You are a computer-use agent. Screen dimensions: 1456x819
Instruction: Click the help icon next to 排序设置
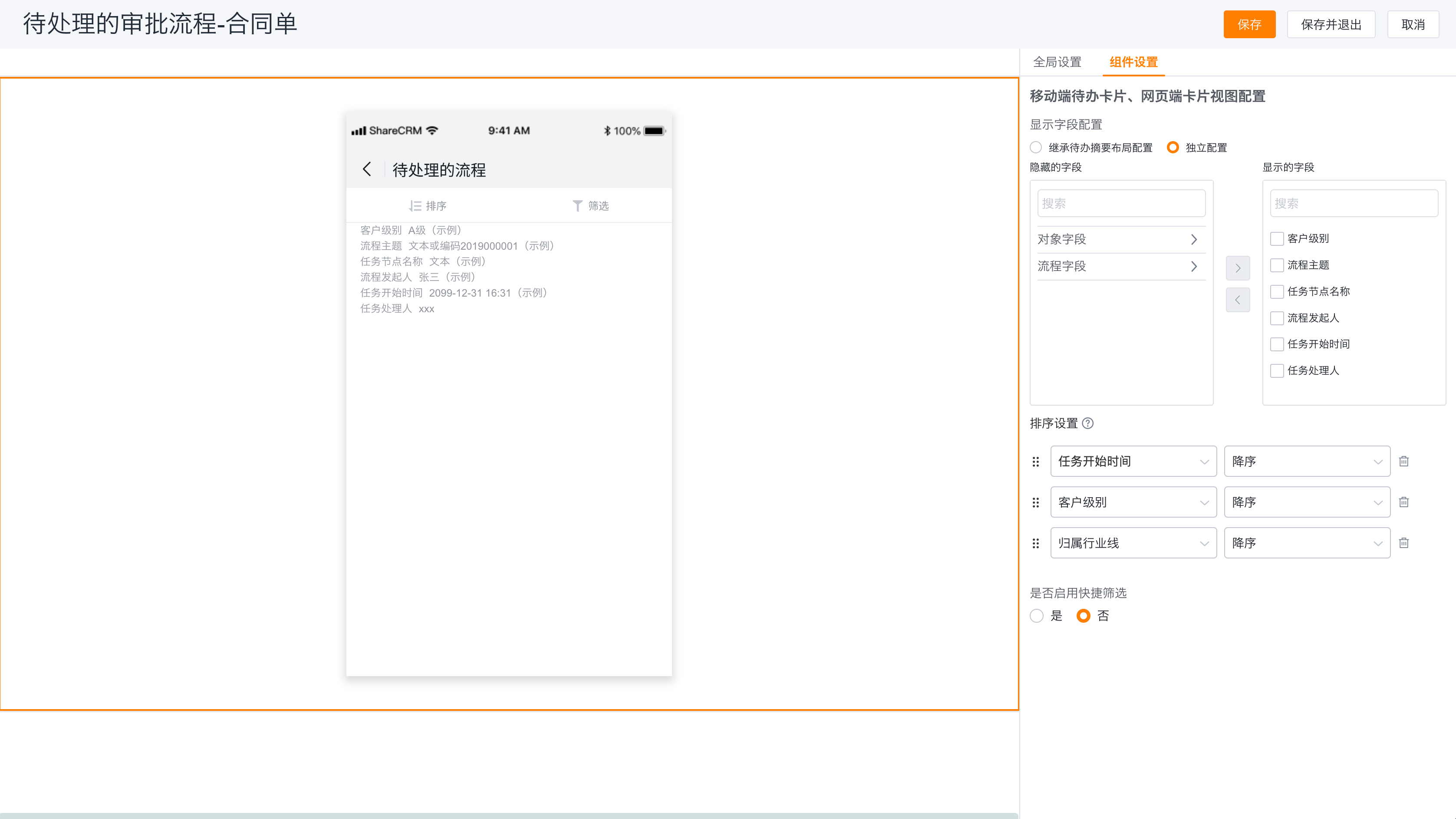point(1087,423)
